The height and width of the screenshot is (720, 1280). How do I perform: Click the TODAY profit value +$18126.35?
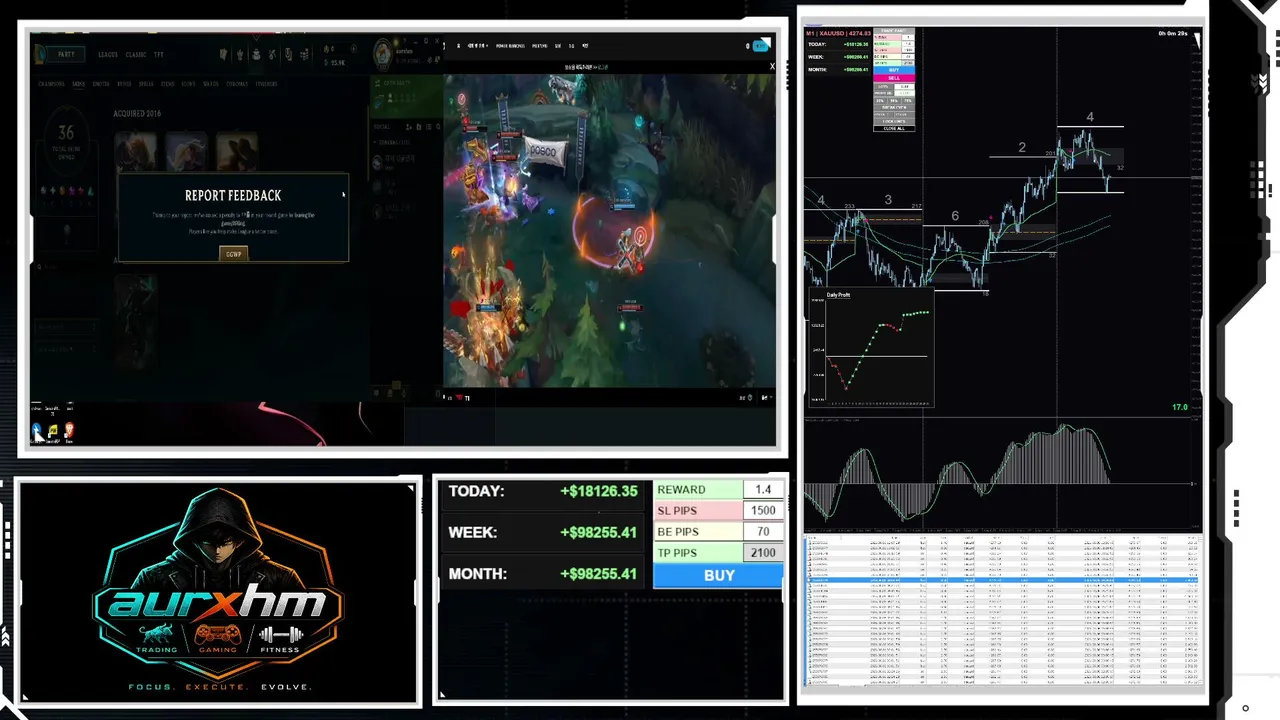[598, 491]
